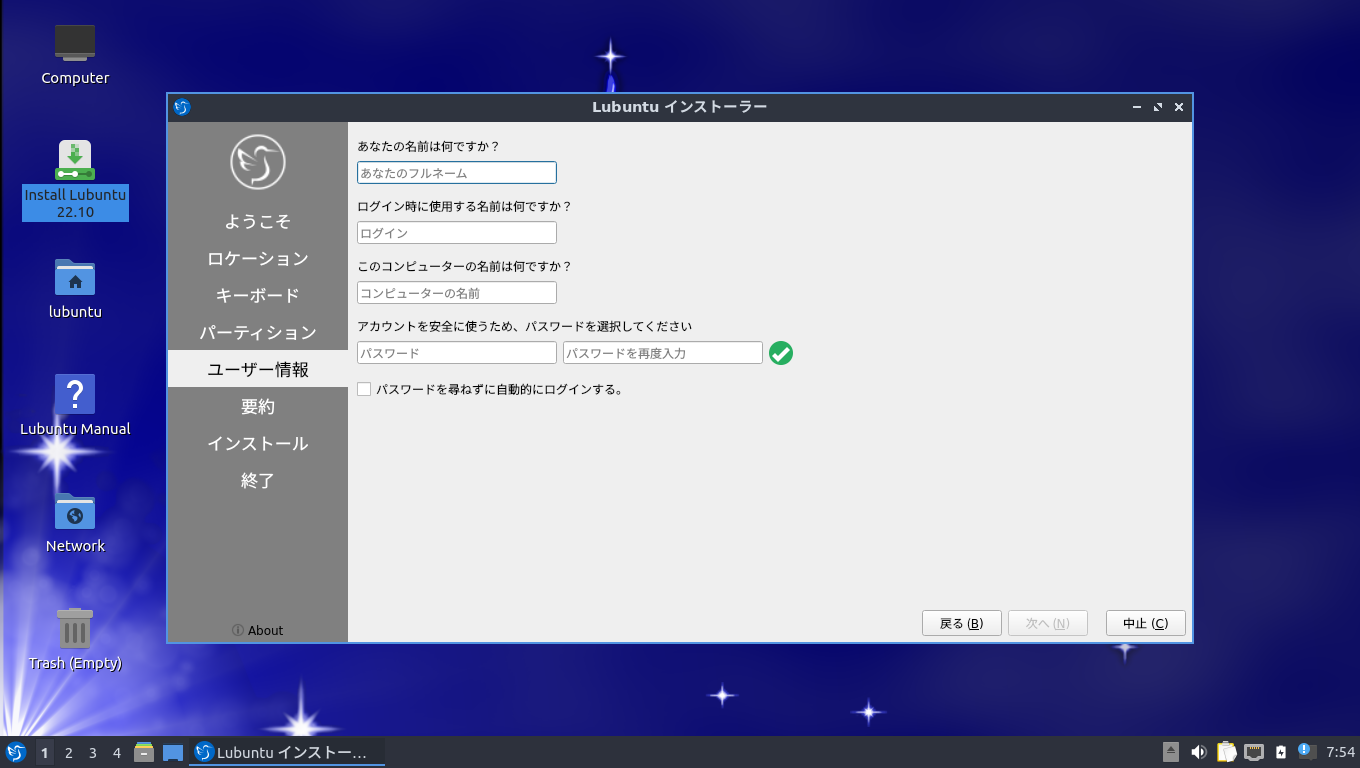Select the 終了 step in sidebar
This screenshot has width=1360, height=768.
[x=258, y=481]
